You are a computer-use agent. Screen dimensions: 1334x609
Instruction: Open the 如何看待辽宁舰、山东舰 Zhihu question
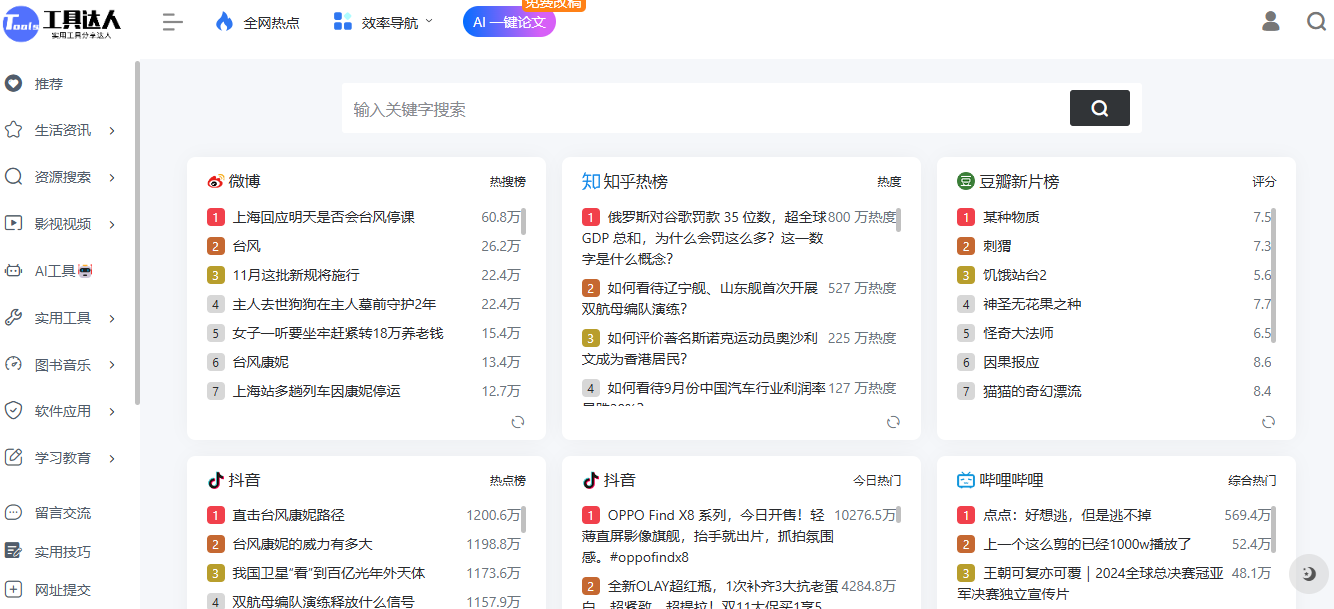point(700,298)
